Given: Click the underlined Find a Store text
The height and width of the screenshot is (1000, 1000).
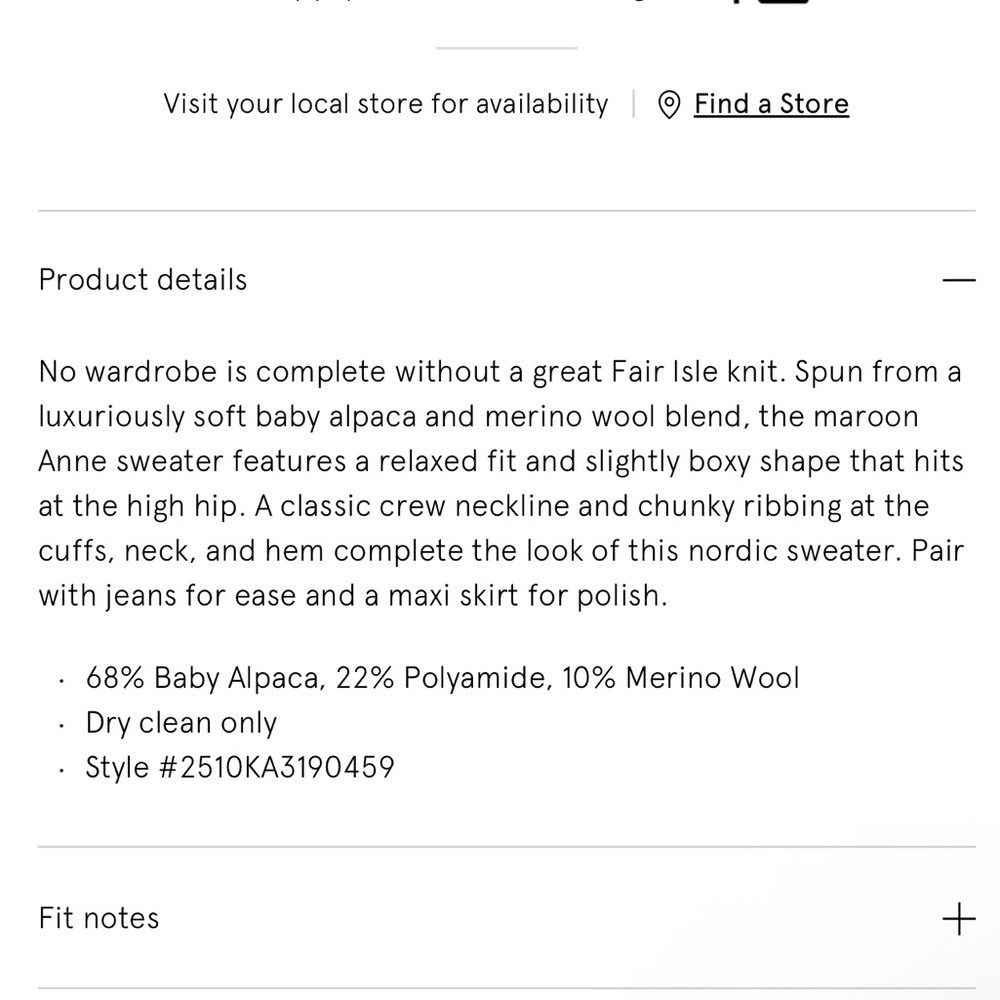Looking at the screenshot, I should click(x=771, y=103).
